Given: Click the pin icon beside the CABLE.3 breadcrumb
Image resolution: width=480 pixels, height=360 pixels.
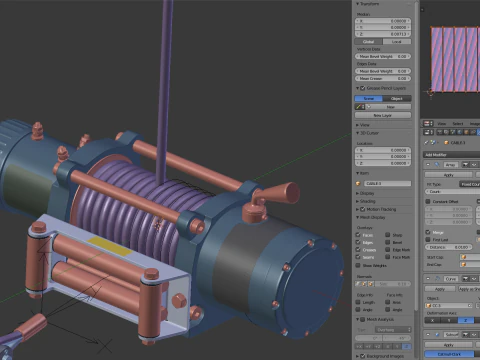Looking at the screenshot, I should pos(426,143).
